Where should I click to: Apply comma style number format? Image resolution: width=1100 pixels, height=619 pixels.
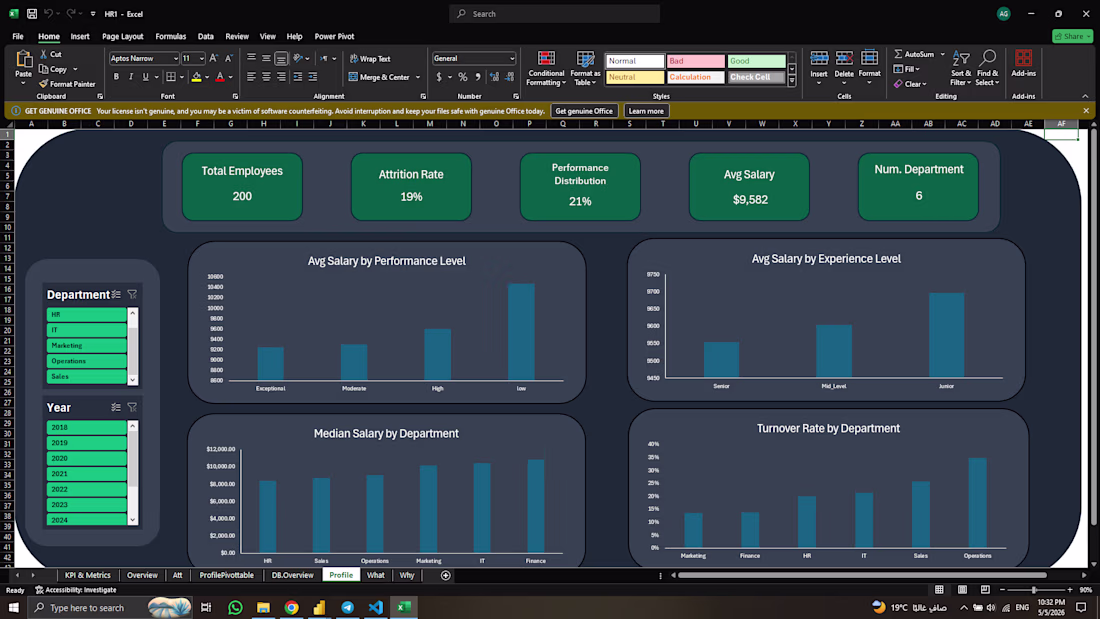478,77
